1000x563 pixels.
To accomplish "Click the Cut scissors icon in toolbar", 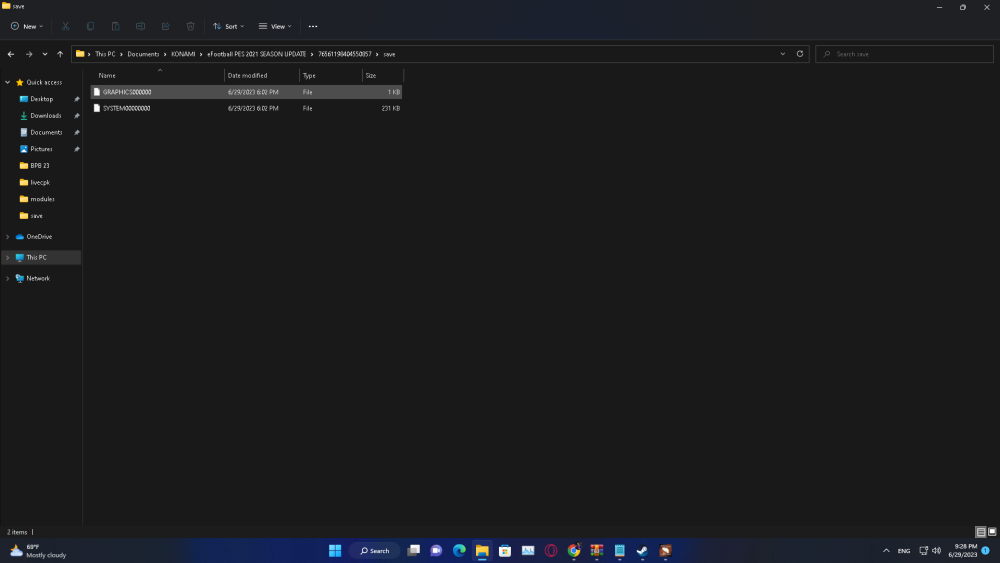I will 66,26.
